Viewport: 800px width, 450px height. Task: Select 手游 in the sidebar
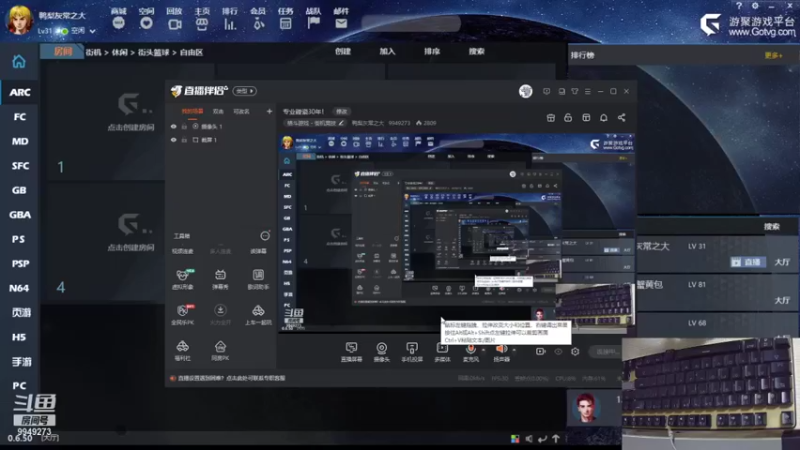19,361
